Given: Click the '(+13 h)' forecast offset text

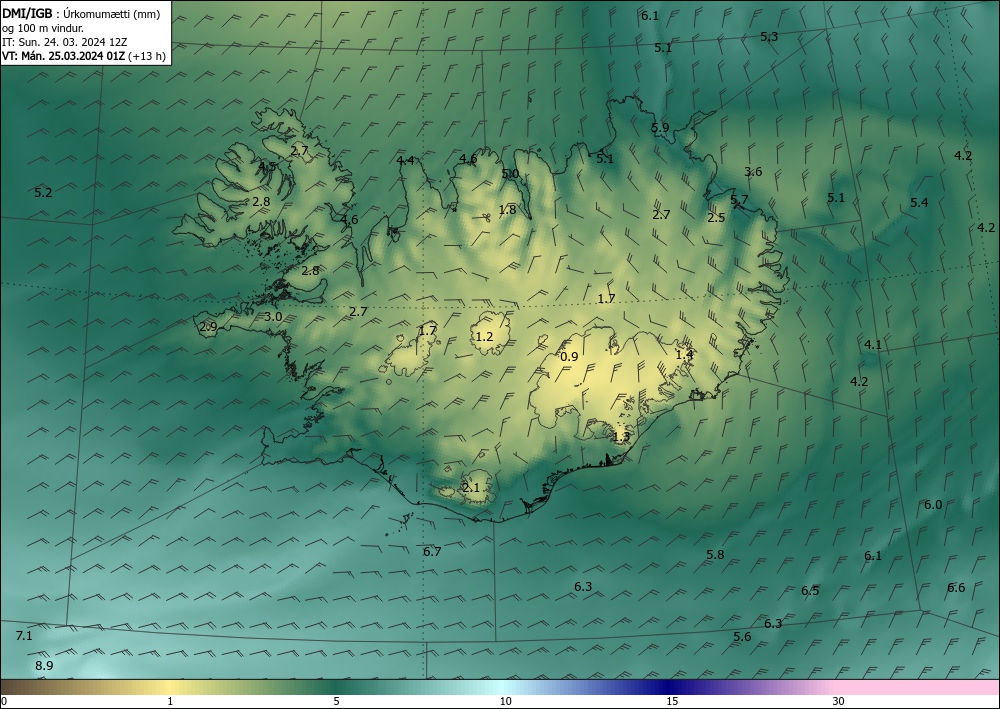Looking at the screenshot, I should pos(147,56).
